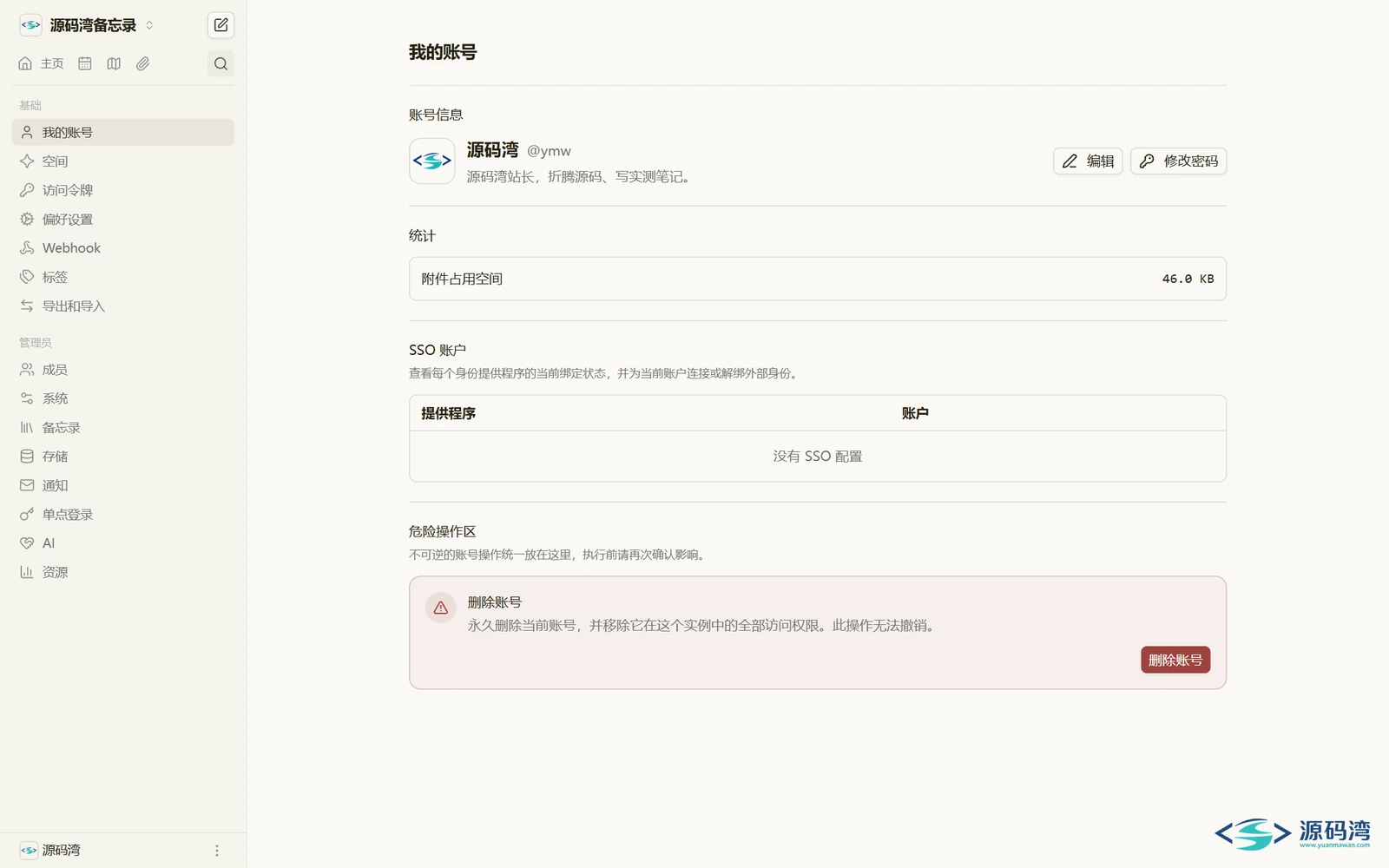
Task: Click the 账户 column header
Action: [915, 413]
